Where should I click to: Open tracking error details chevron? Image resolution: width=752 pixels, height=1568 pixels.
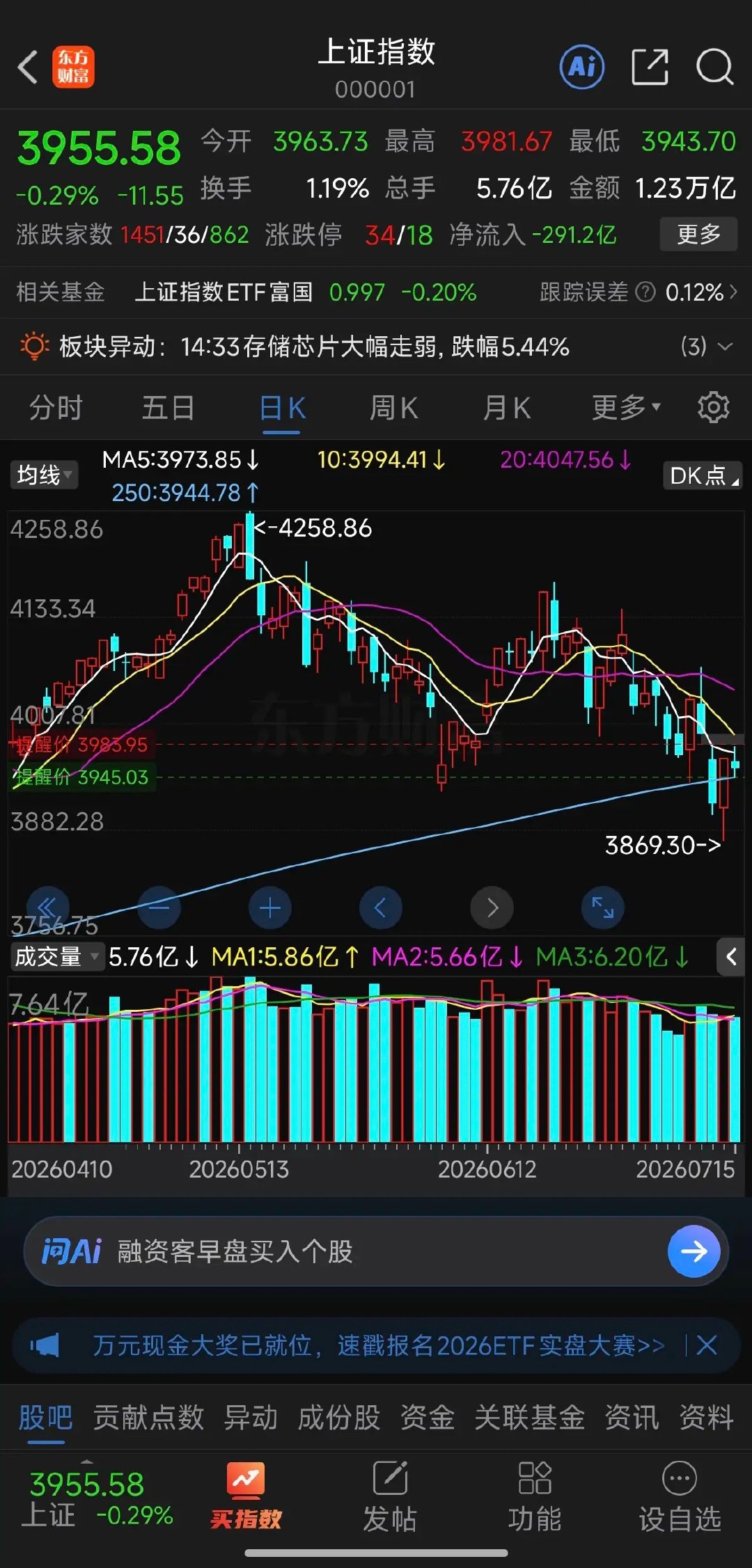733,292
